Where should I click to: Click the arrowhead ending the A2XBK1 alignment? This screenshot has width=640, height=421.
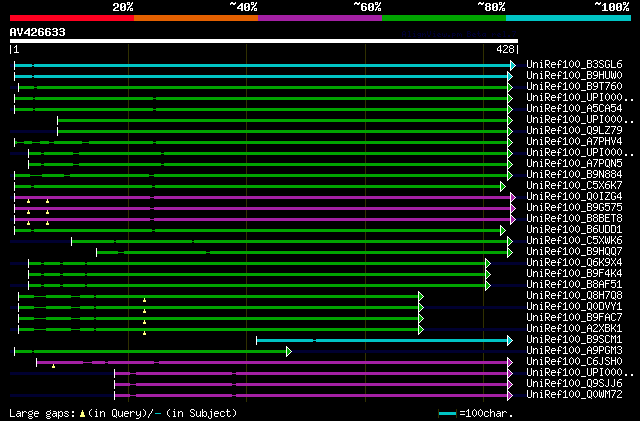point(421,330)
